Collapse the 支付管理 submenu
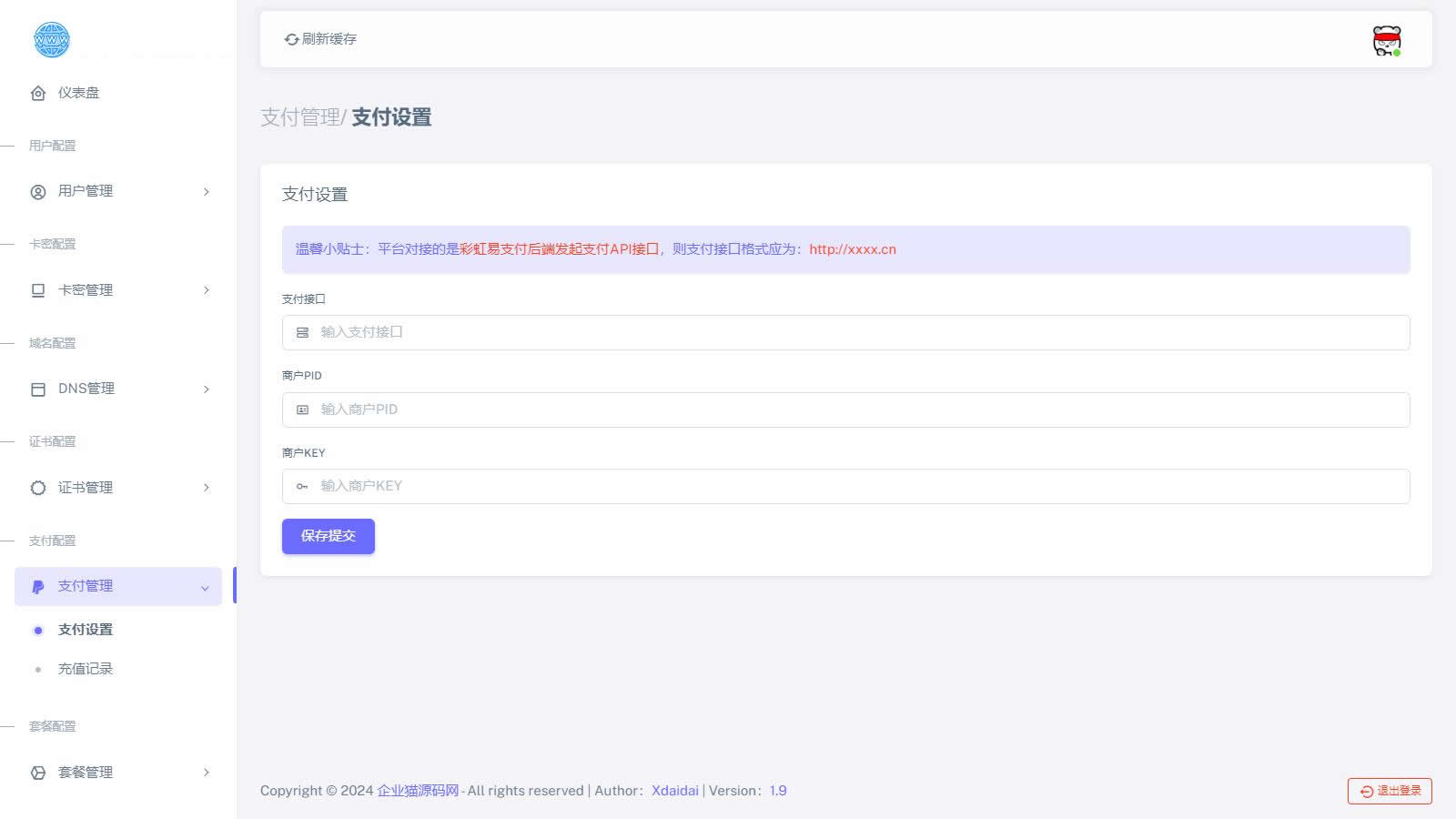Screen dimensions: 1456x819 (x=206, y=587)
